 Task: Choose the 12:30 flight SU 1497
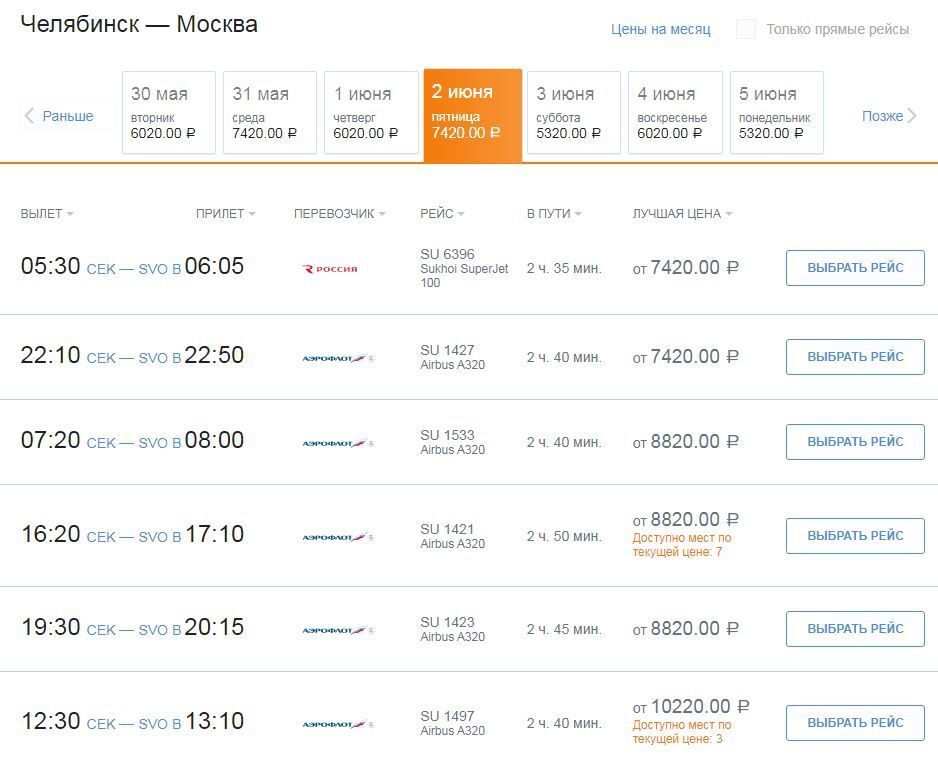coord(855,722)
